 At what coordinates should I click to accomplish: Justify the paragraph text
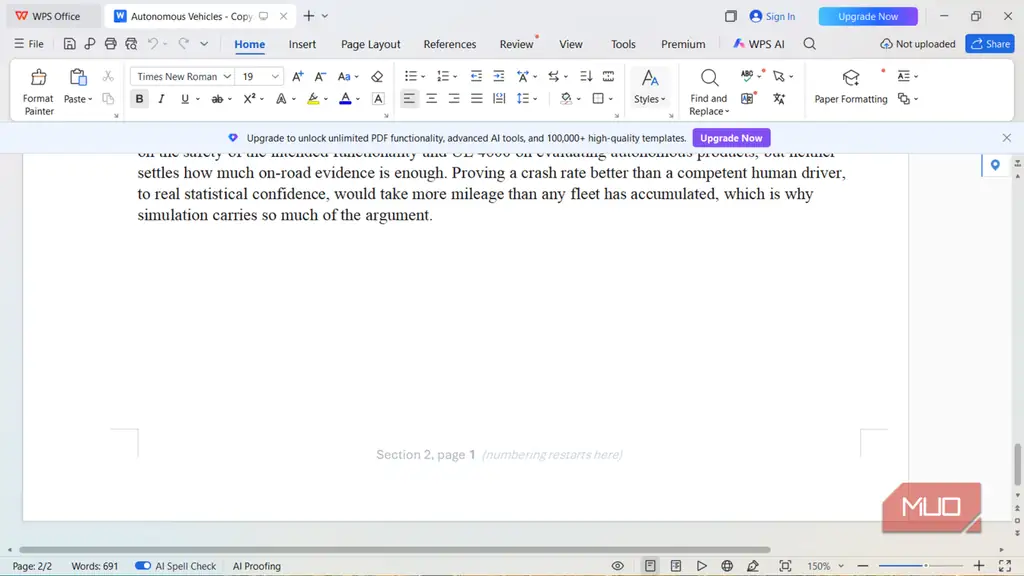coord(477,99)
